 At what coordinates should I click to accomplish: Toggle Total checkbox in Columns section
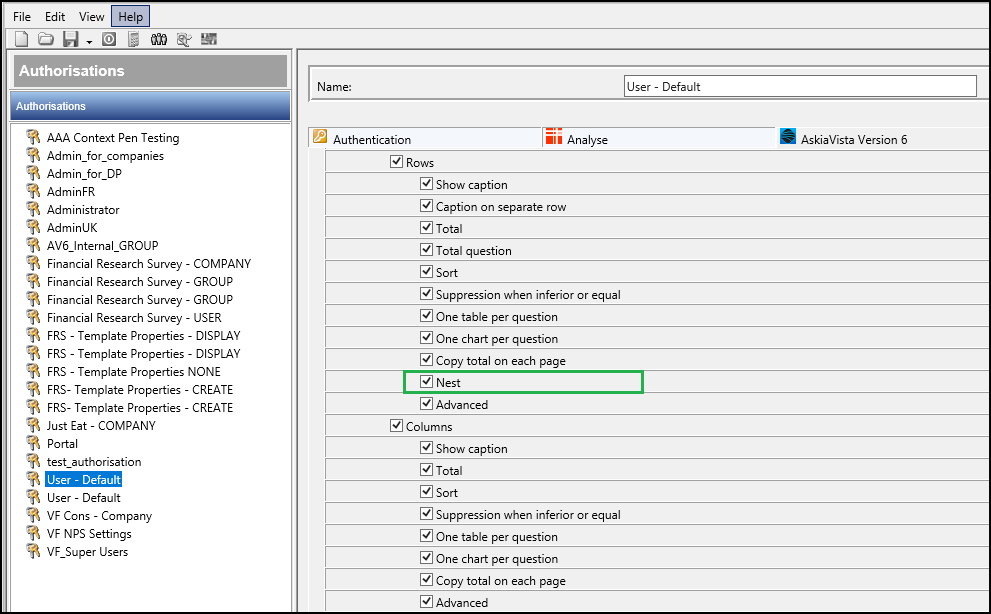[427, 470]
